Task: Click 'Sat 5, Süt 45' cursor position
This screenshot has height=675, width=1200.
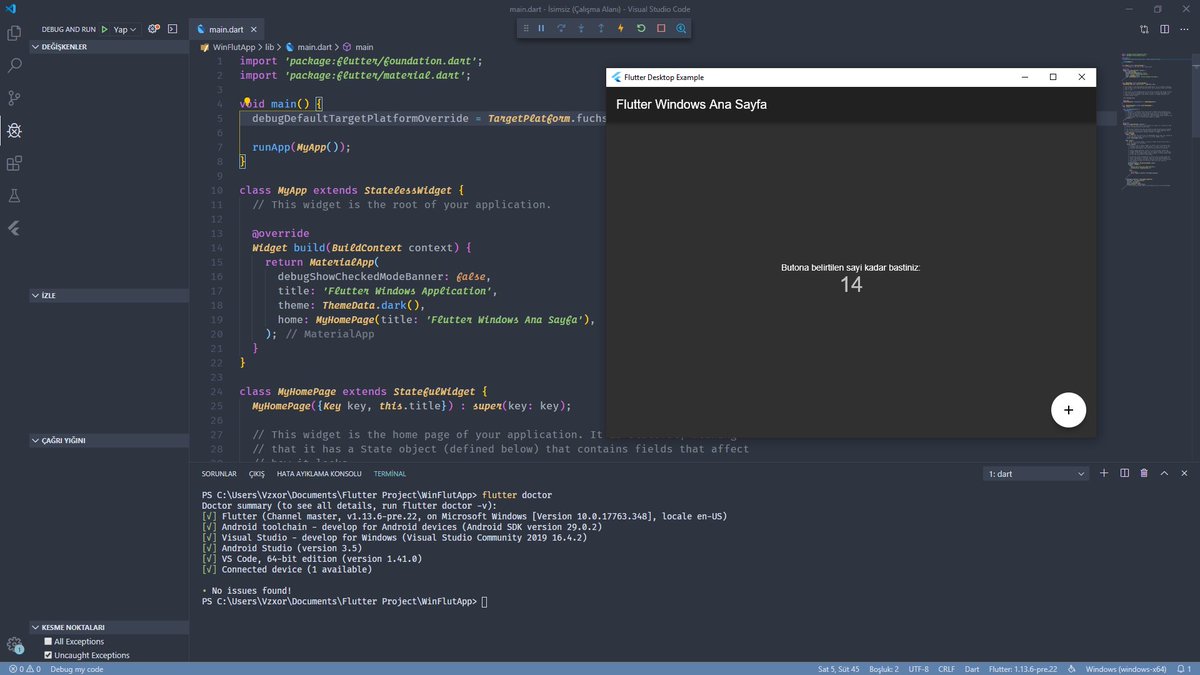Action: tap(837, 668)
